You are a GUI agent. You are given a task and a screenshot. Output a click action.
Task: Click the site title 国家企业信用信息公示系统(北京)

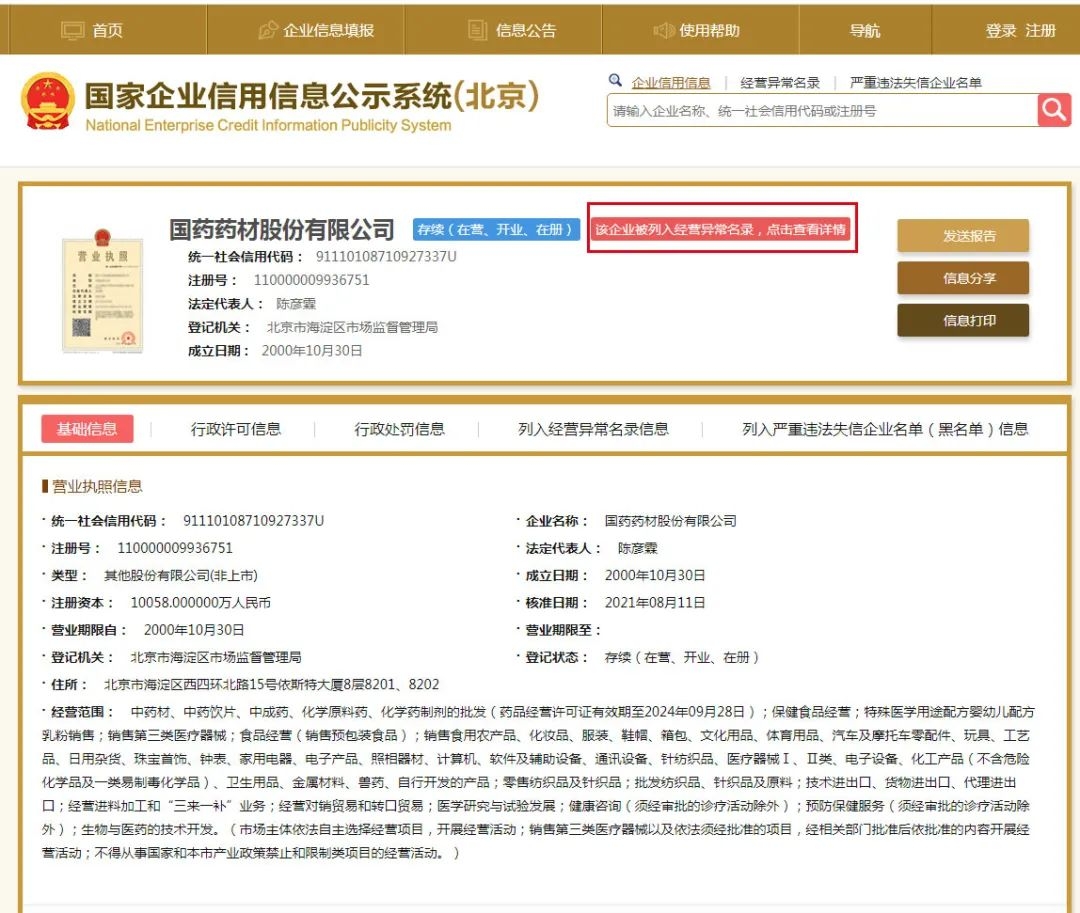(x=311, y=95)
